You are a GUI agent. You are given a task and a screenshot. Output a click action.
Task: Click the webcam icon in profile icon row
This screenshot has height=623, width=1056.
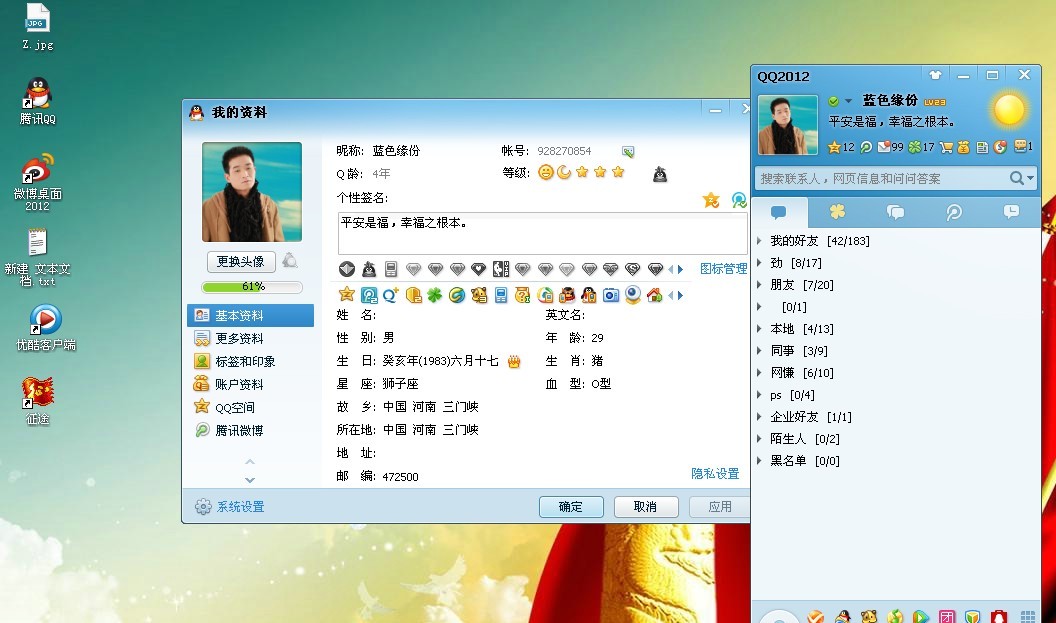coord(632,295)
